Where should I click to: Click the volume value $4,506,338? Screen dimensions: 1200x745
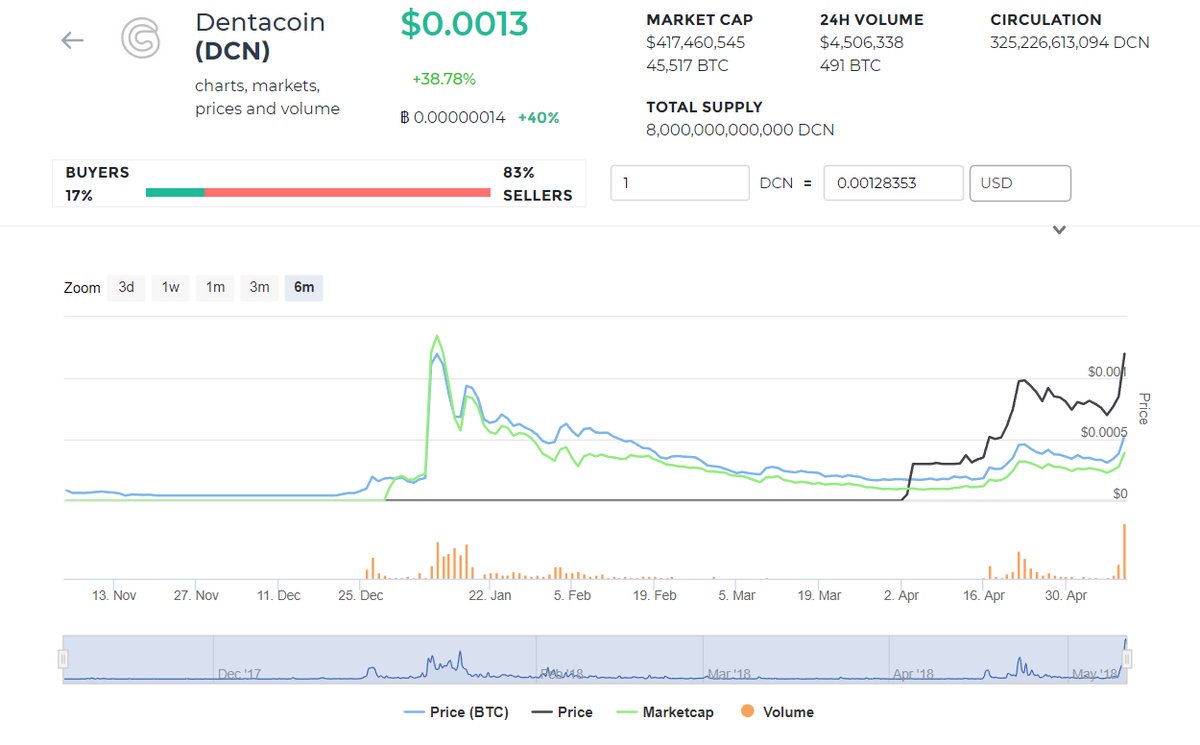(861, 43)
